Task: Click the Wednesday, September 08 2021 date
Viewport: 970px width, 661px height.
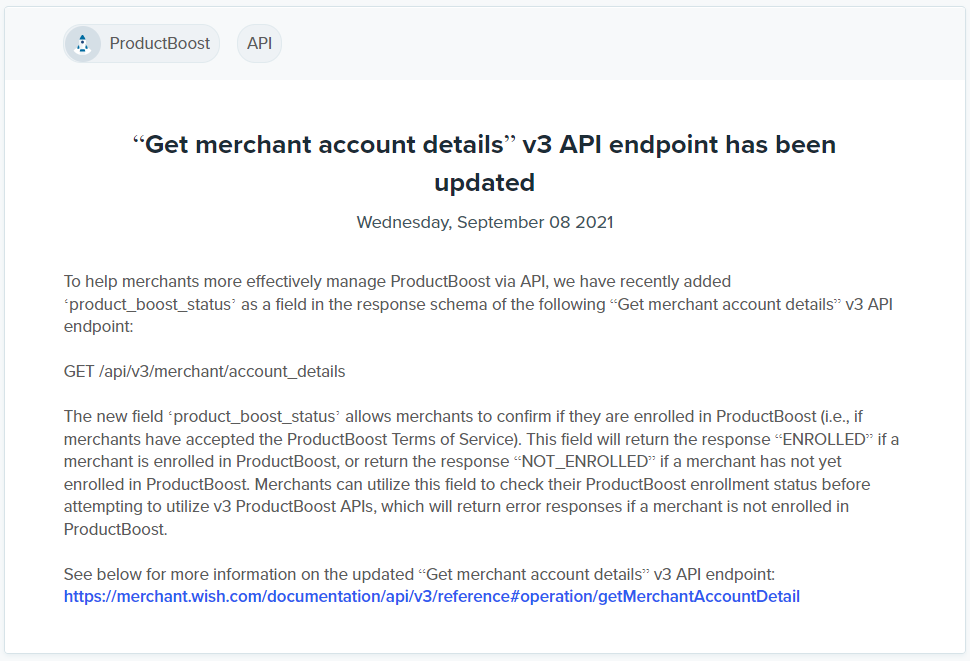Action: (x=485, y=223)
